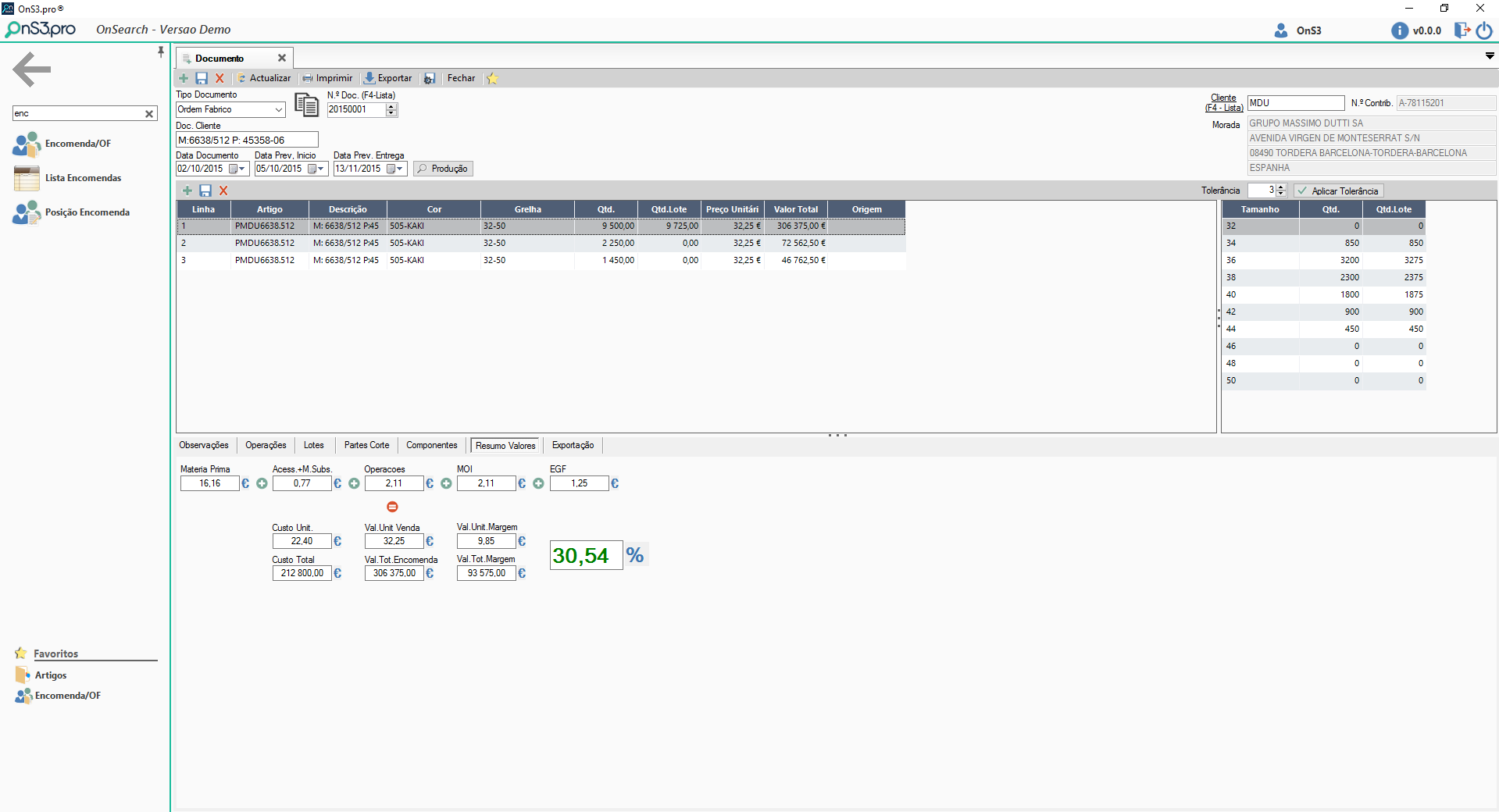Select grid line 3 with Qtd. 1 450,00
1499x812 pixels.
[541, 261]
